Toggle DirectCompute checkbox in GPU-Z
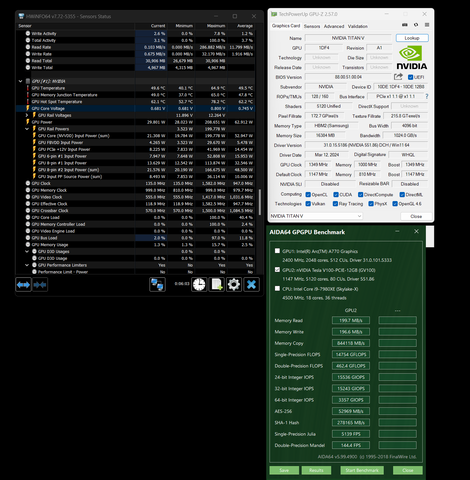This screenshot has width=470, height=480. pos(360,195)
